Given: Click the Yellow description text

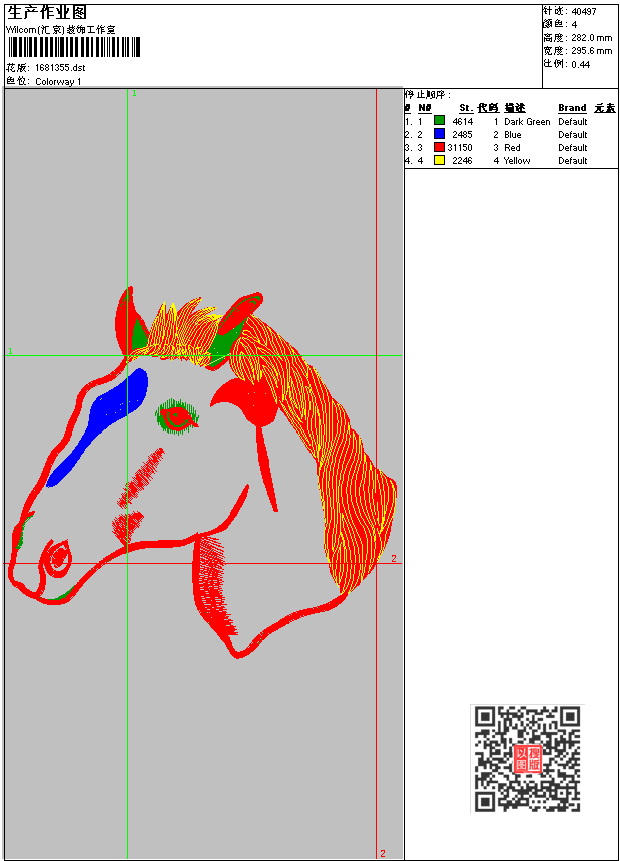Looking at the screenshot, I should [x=517, y=161].
